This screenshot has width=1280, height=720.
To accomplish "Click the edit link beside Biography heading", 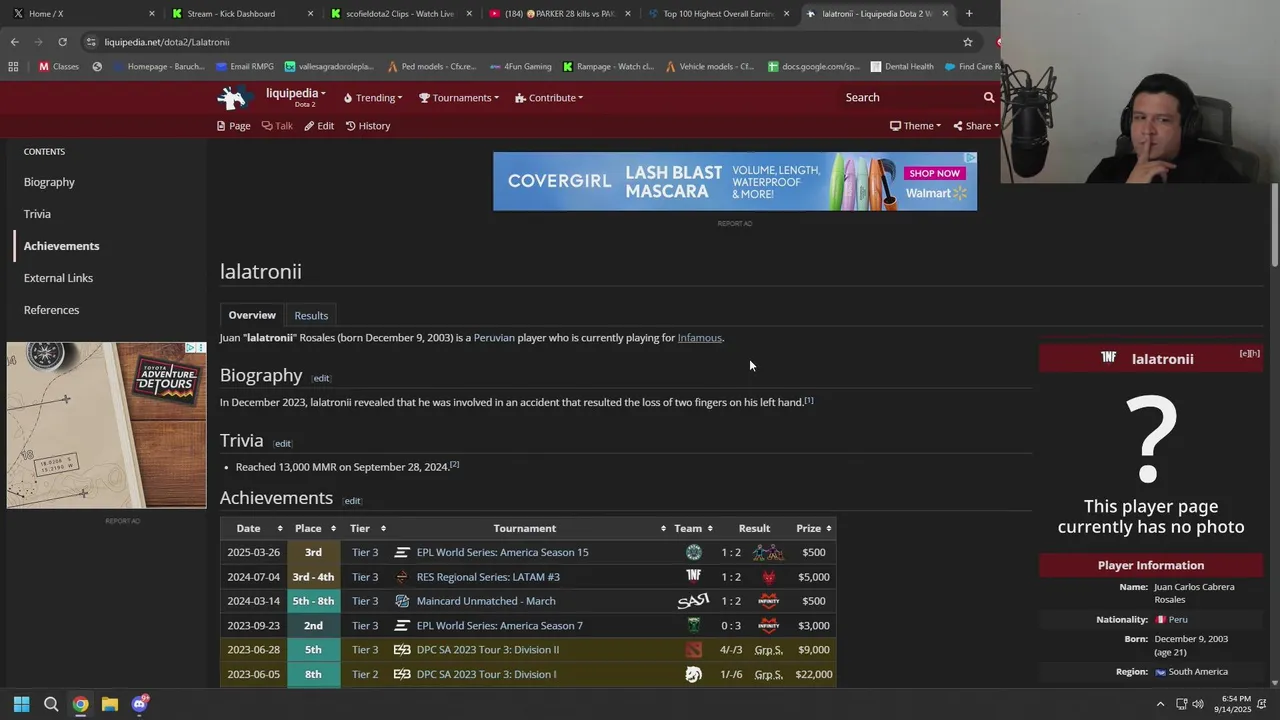I will (321, 378).
